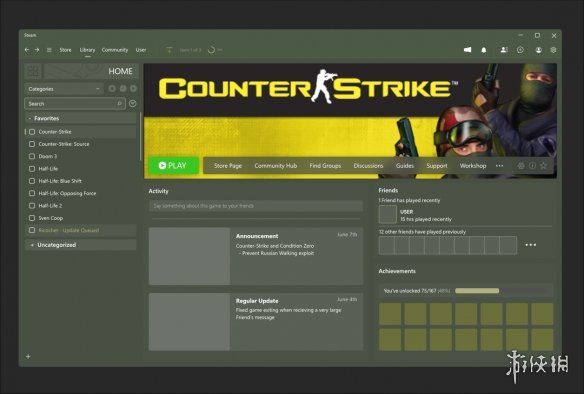Screen dimensions: 584x394
Task: Open the hamburger menu icon
Action: coord(49,50)
